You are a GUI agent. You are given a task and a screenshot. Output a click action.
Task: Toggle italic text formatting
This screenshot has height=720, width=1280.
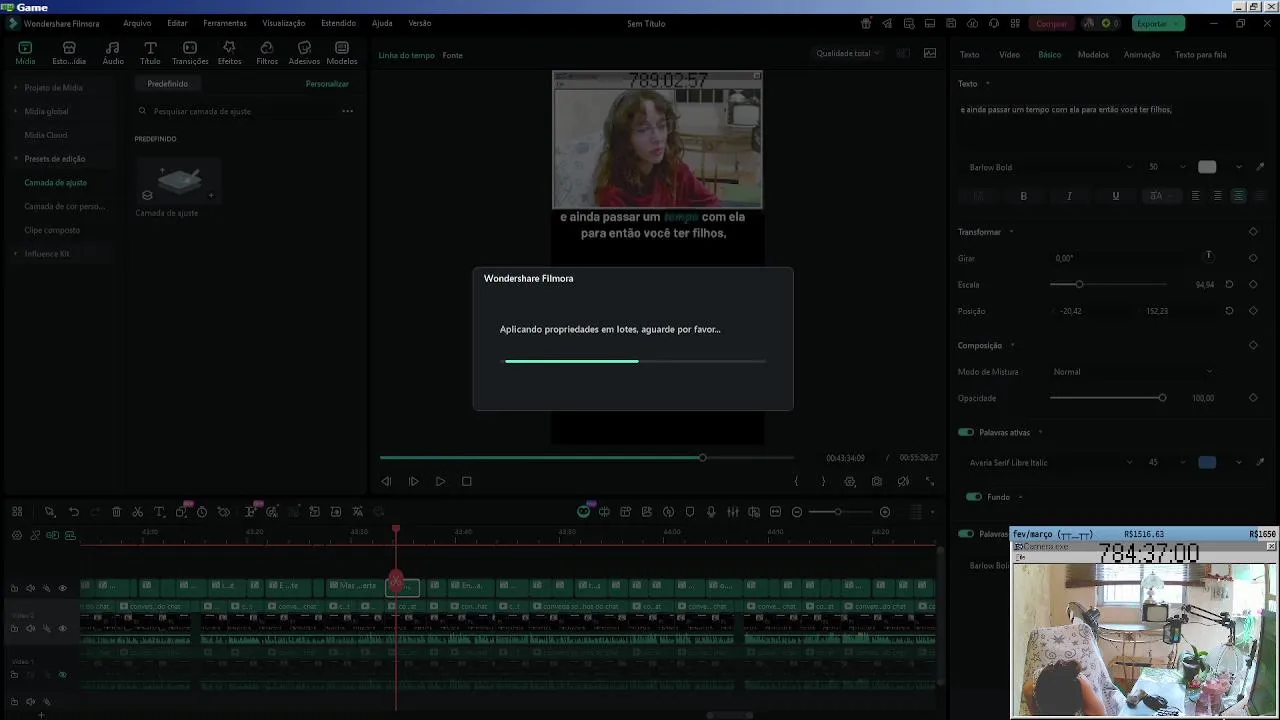1069,196
